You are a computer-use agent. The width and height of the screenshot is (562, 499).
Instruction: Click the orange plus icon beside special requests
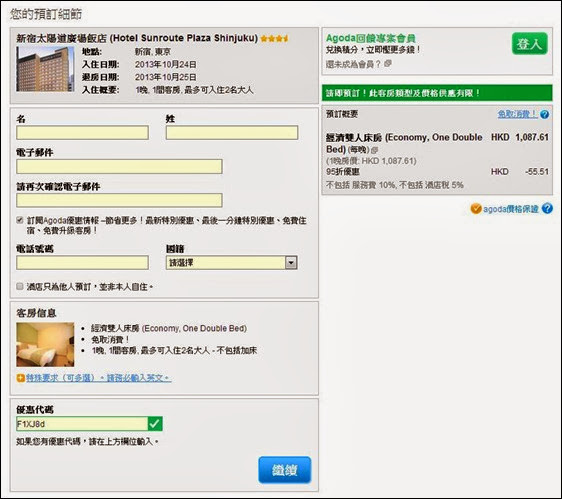point(20,378)
